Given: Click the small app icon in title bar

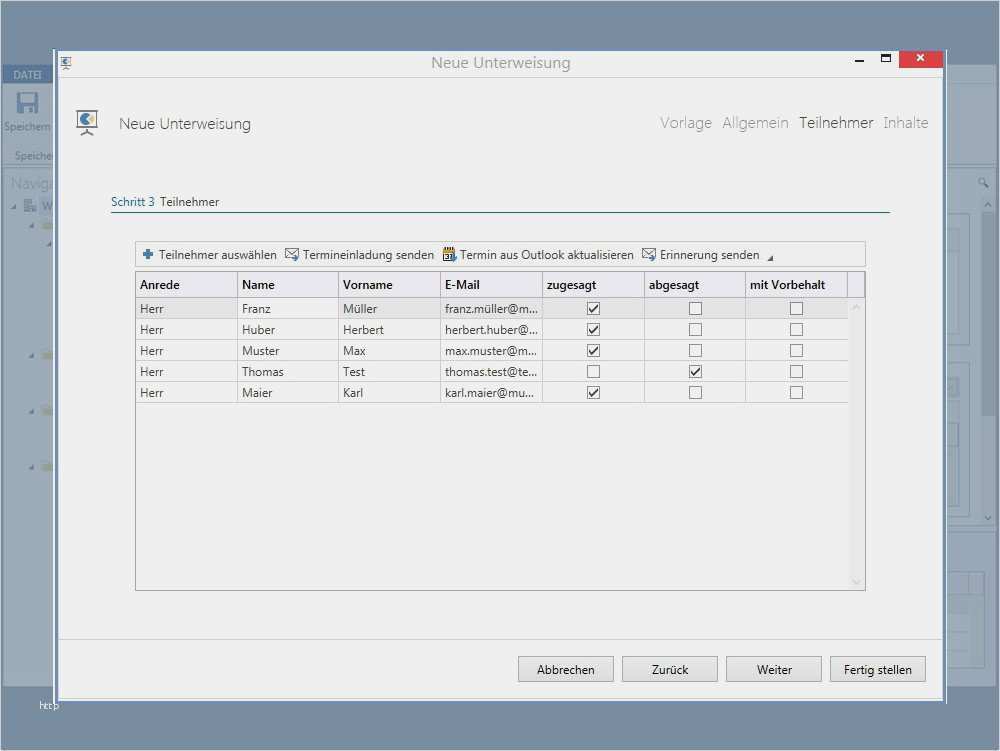Looking at the screenshot, I should click(x=66, y=63).
